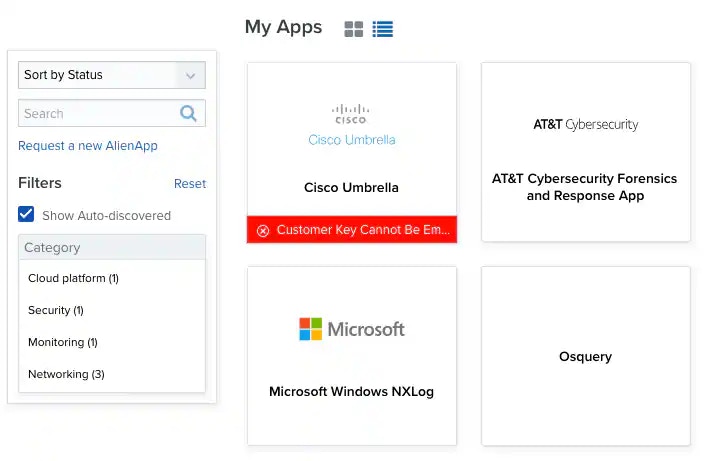
Task: Reset the filters
Action: (x=190, y=184)
